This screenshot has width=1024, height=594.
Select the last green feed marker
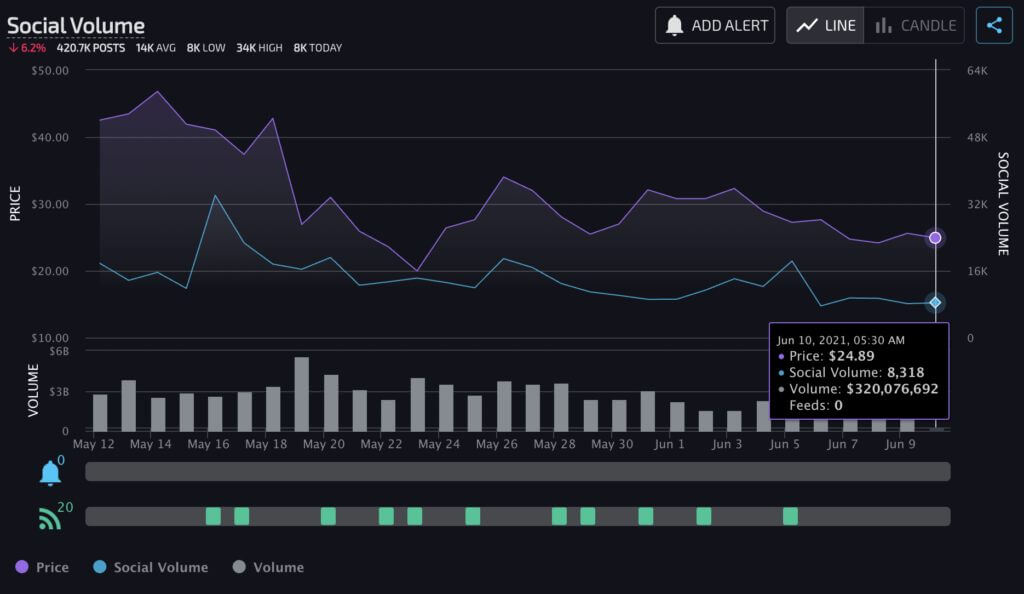tap(790, 516)
